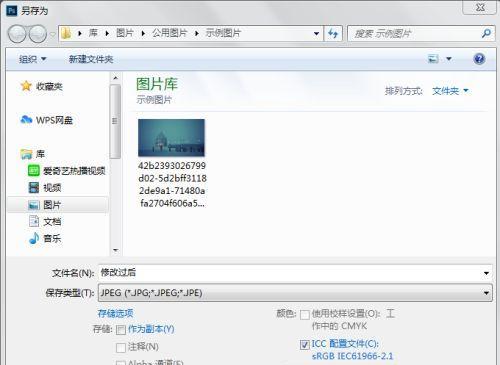
Task: Expand arrow after 图片 in path
Action: (x=143, y=33)
